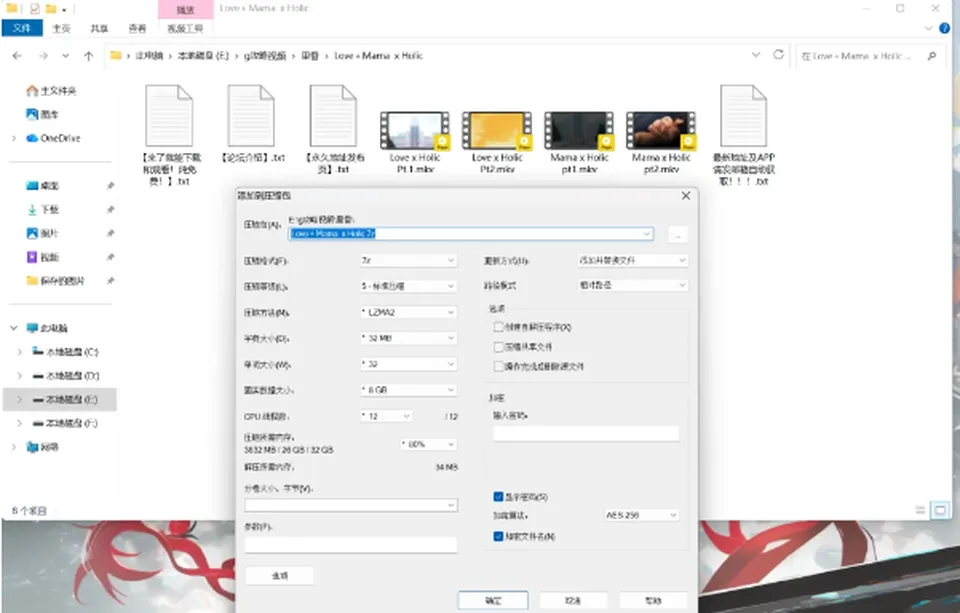Enable delete source files after compression
The image size is (960, 613).
click(498, 366)
